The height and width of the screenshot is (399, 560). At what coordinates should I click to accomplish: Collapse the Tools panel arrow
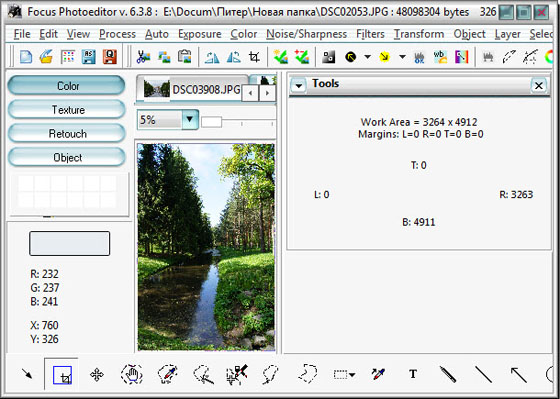pyautogui.click(x=299, y=86)
